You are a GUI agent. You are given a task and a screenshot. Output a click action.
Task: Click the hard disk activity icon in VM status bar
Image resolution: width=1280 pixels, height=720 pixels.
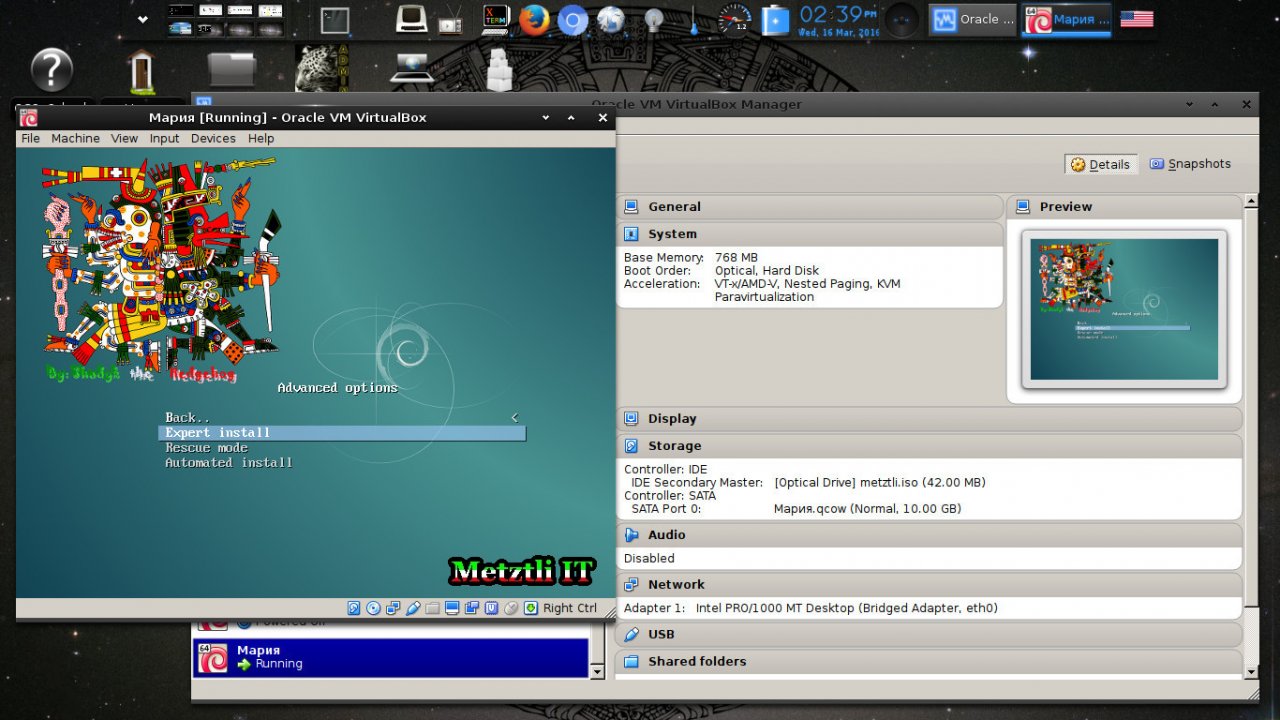pos(354,608)
